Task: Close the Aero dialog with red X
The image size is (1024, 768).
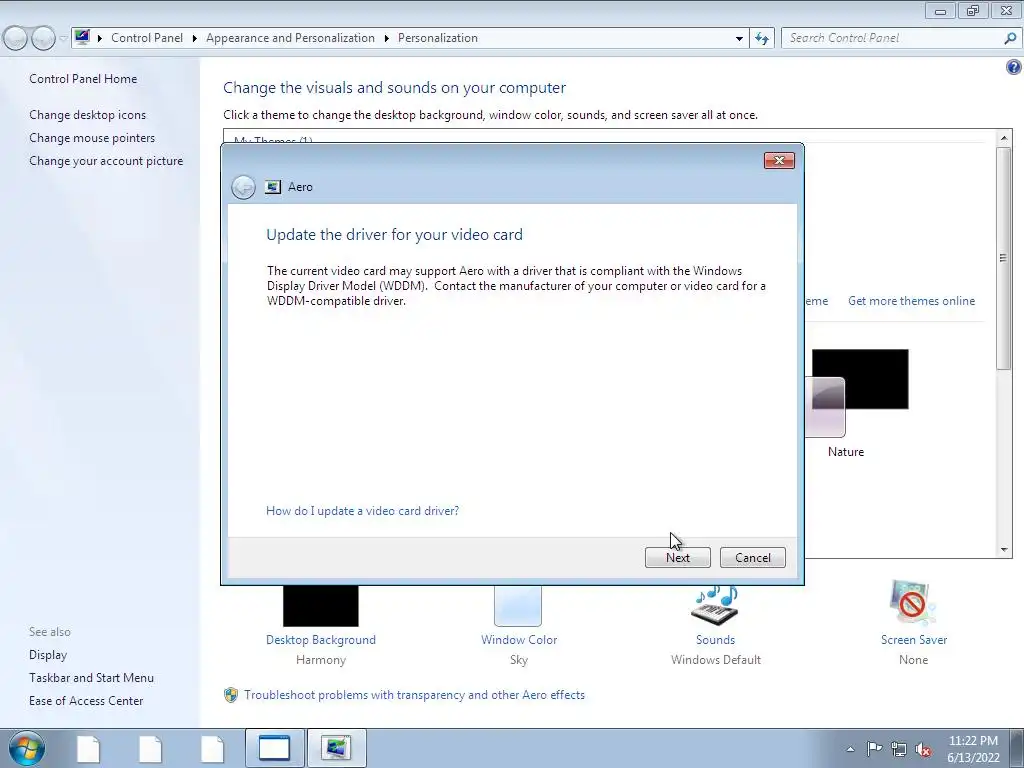Action: 779,161
